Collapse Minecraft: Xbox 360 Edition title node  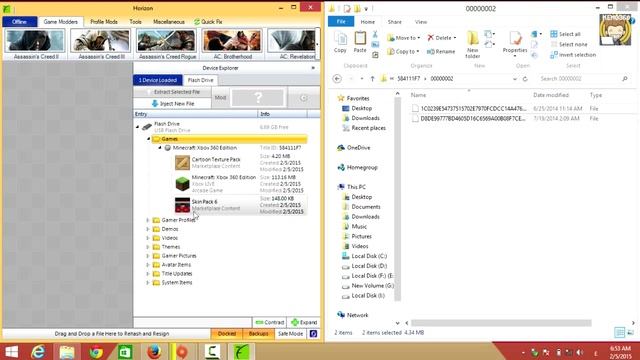[160, 148]
